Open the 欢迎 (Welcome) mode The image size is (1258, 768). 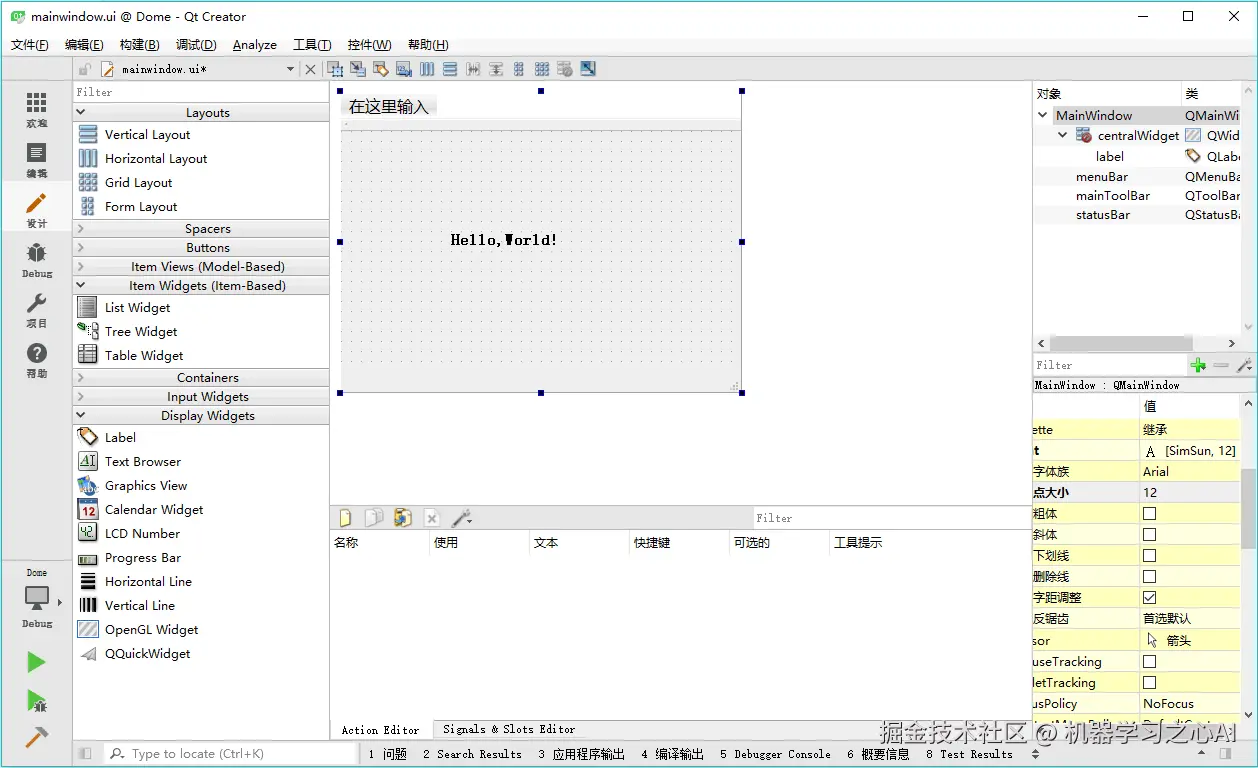tap(36, 109)
